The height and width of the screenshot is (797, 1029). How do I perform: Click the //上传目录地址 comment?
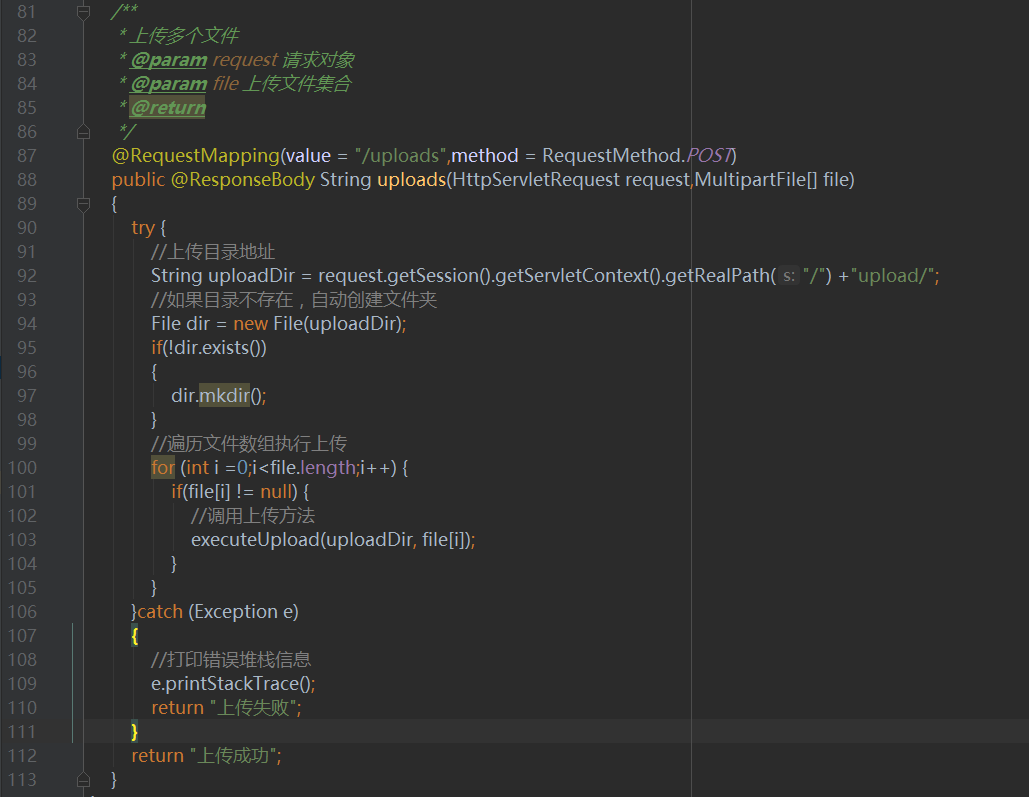(x=213, y=252)
